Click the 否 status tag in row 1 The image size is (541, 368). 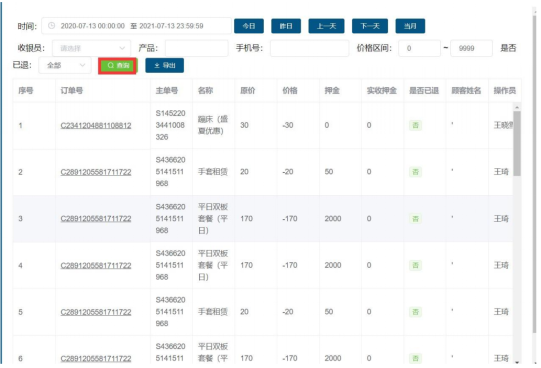coord(415,126)
